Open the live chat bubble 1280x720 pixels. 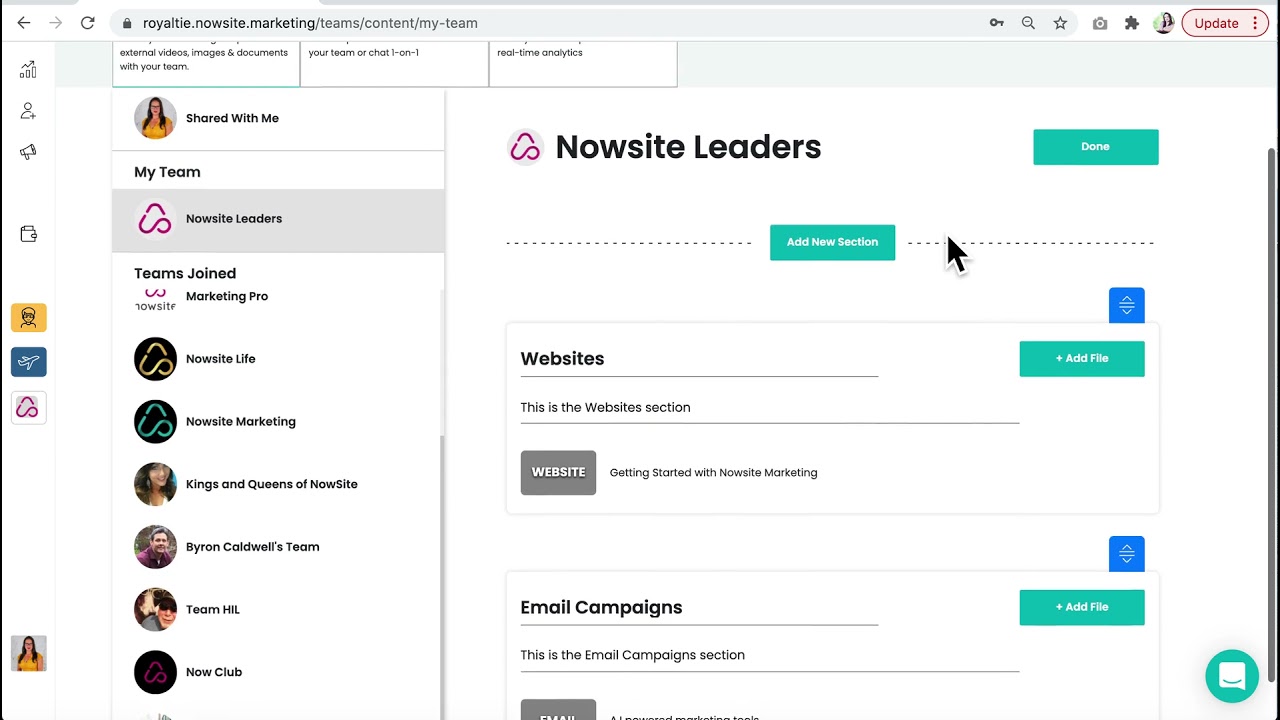point(1232,676)
